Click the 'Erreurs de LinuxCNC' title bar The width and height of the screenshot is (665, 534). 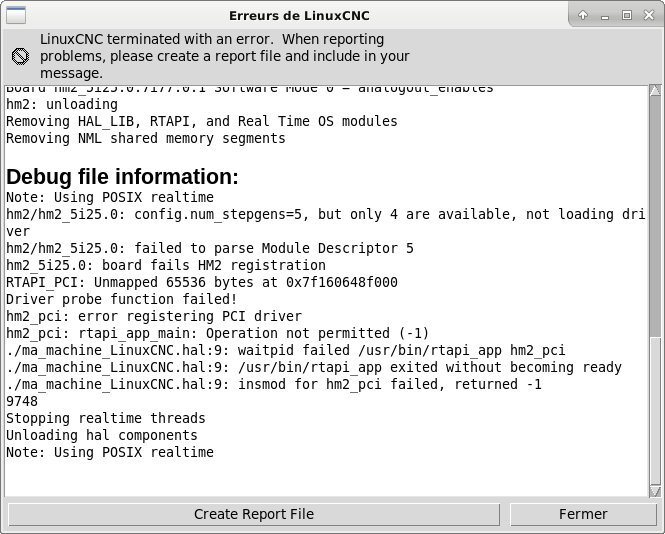pyautogui.click(x=299, y=16)
